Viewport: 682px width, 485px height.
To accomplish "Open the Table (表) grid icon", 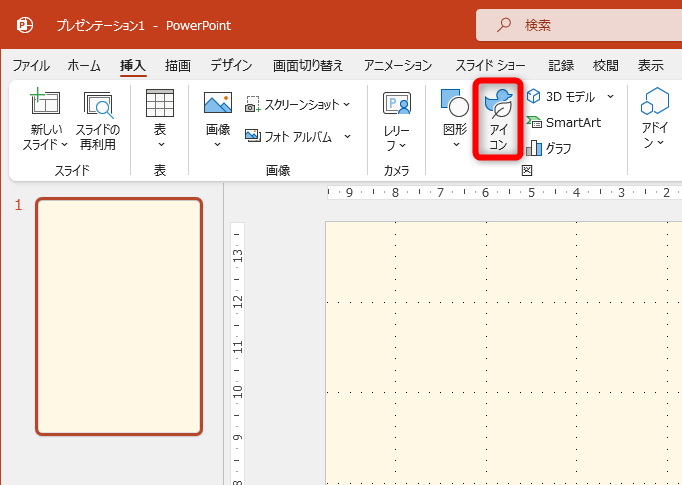I will click(160, 103).
